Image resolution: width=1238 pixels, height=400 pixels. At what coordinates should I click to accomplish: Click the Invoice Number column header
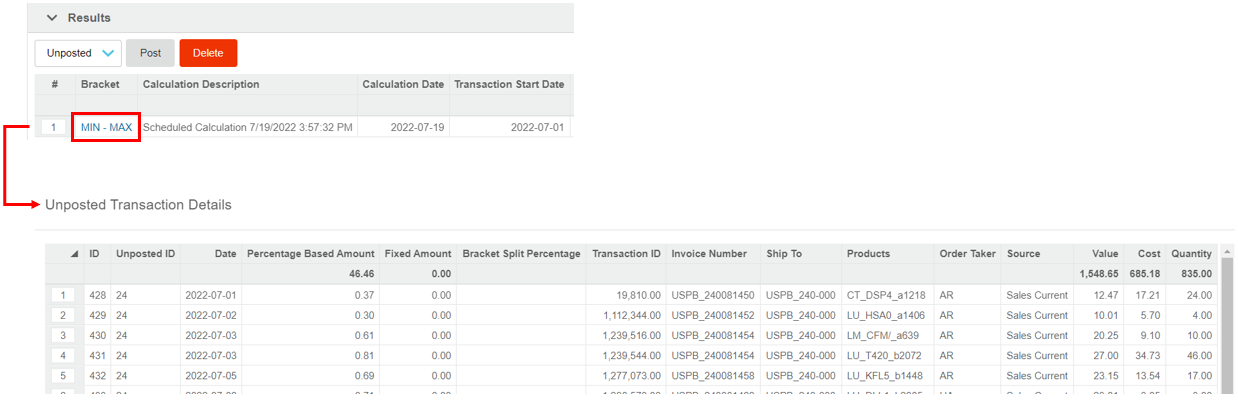[709, 254]
